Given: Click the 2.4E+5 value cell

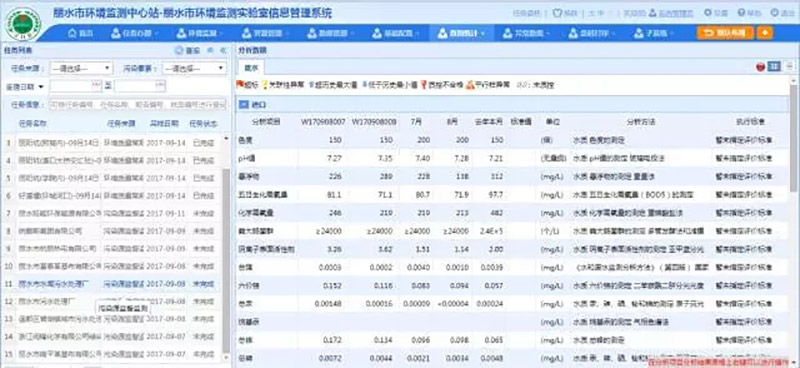Looking at the screenshot, I should 492,231.
